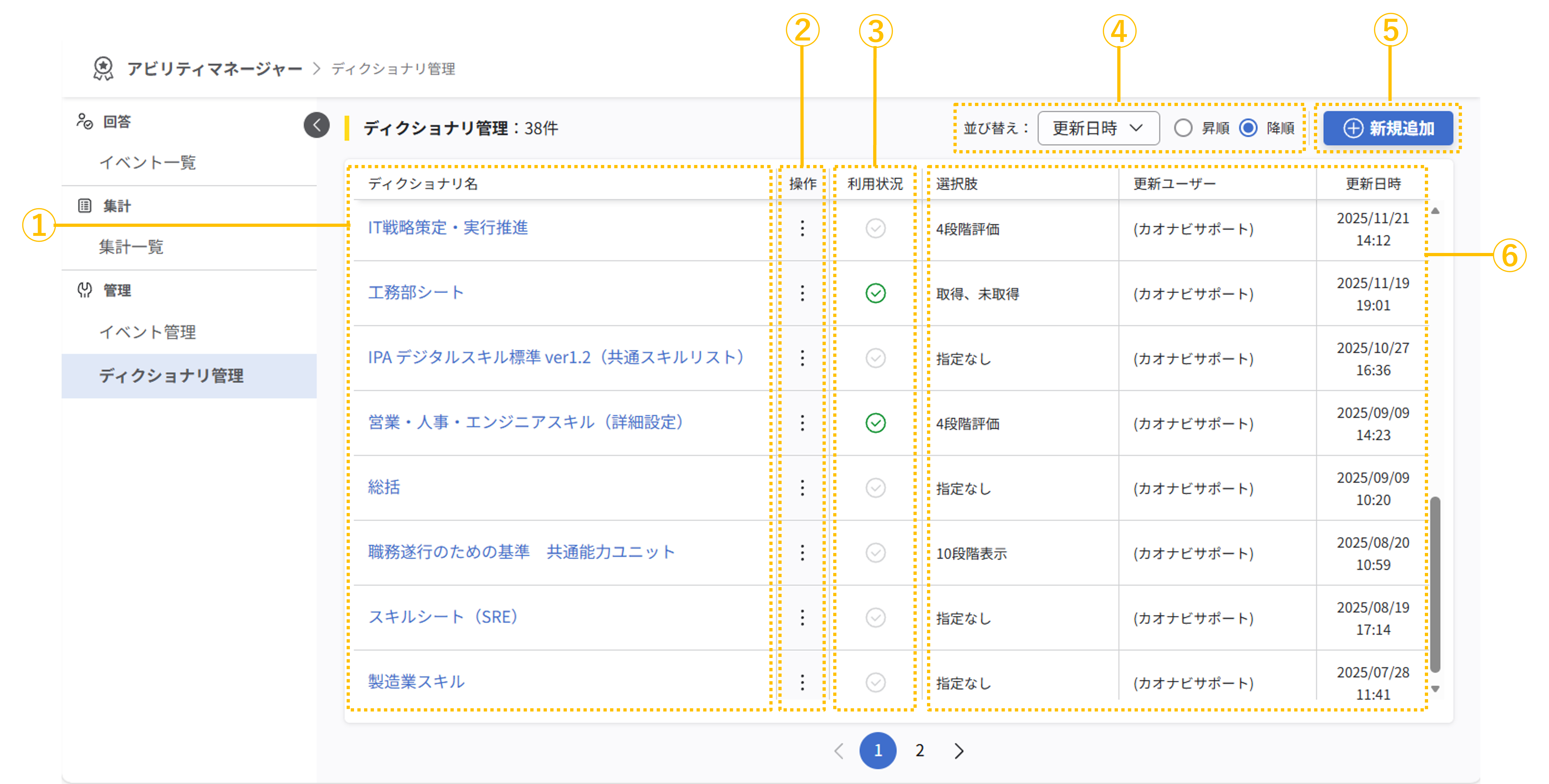Go to page 2 in pagination
Viewport: 1549px width, 784px height.
(919, 750)
